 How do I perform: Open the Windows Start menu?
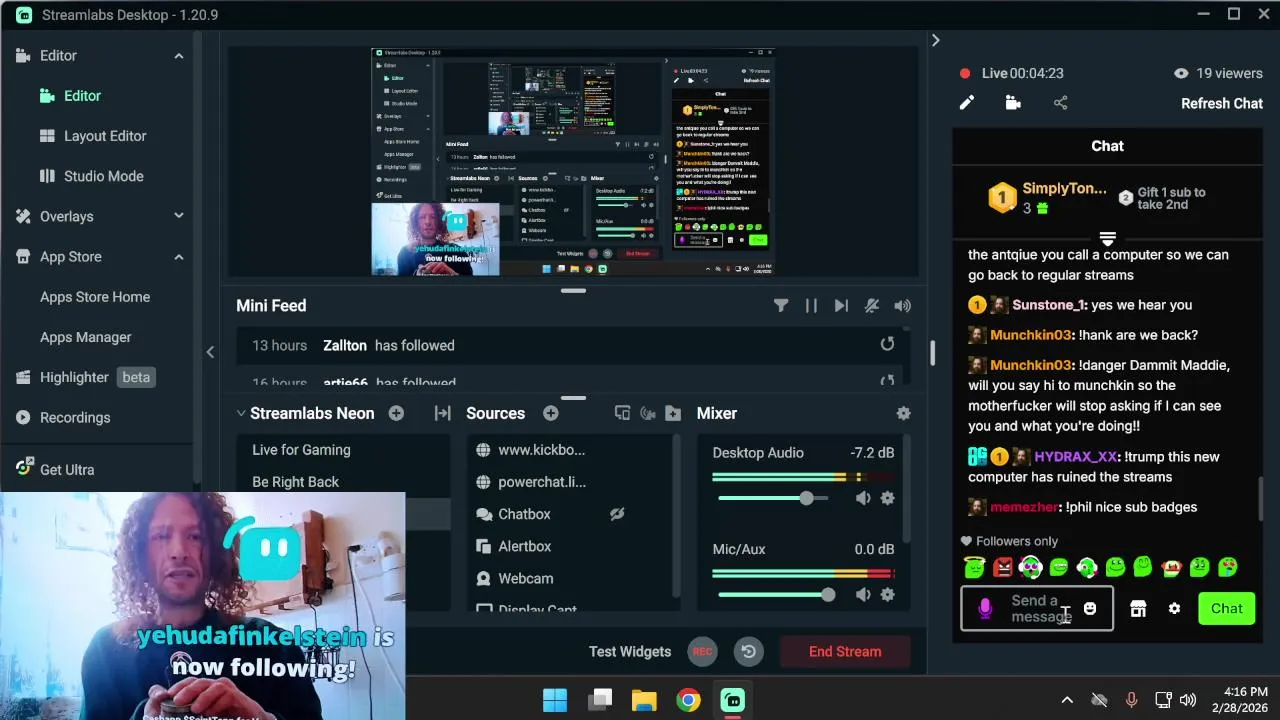555,700
